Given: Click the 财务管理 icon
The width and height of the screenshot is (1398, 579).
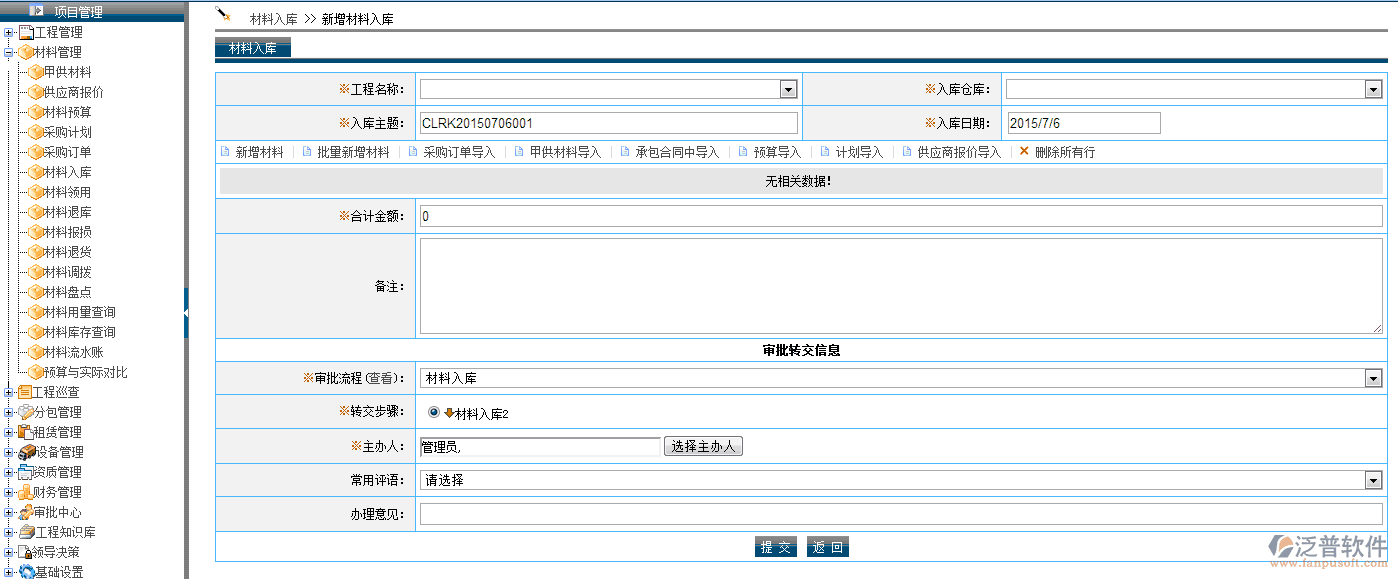Looking at the screenshot, I should click(26, 492).
